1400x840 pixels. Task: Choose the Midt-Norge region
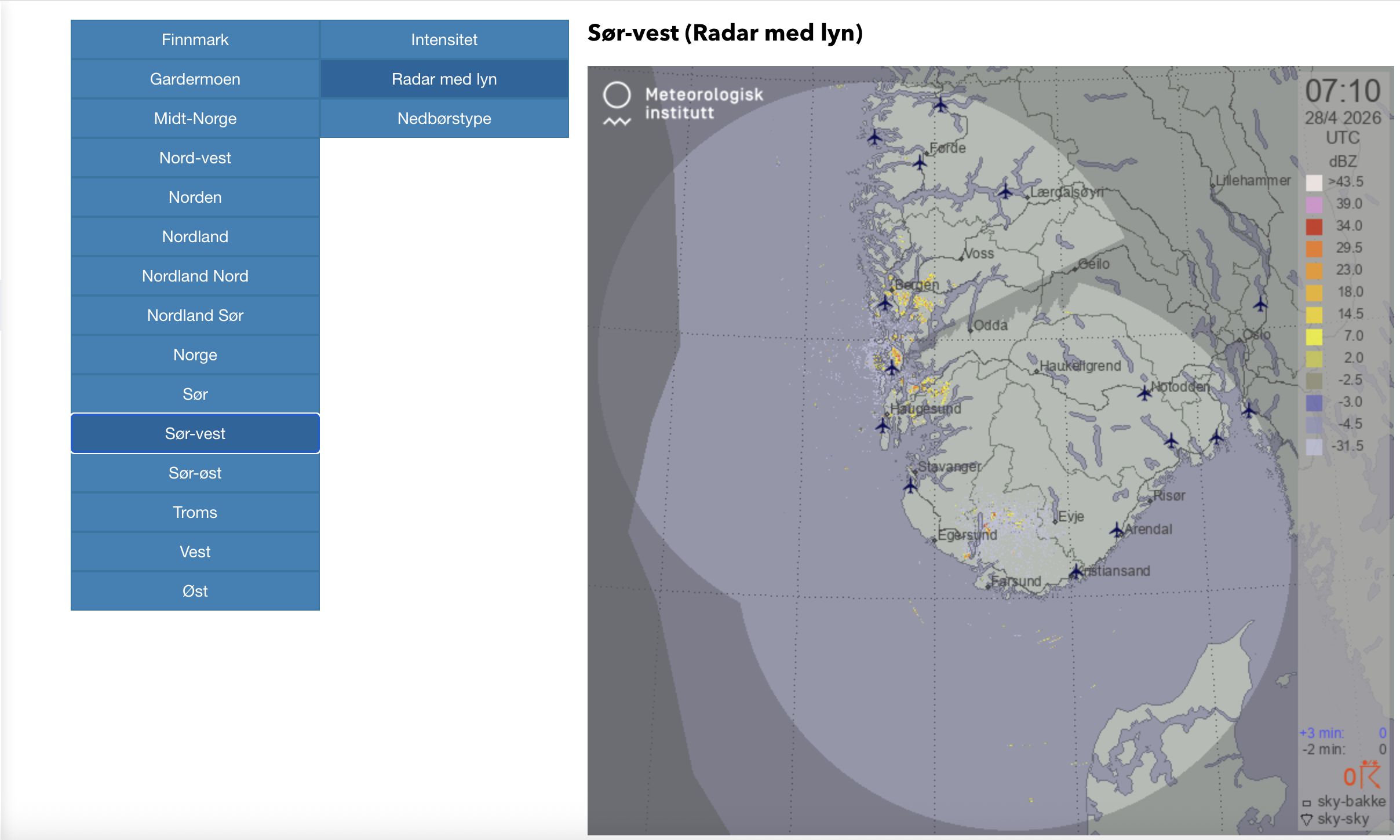(x=195, y=118)
